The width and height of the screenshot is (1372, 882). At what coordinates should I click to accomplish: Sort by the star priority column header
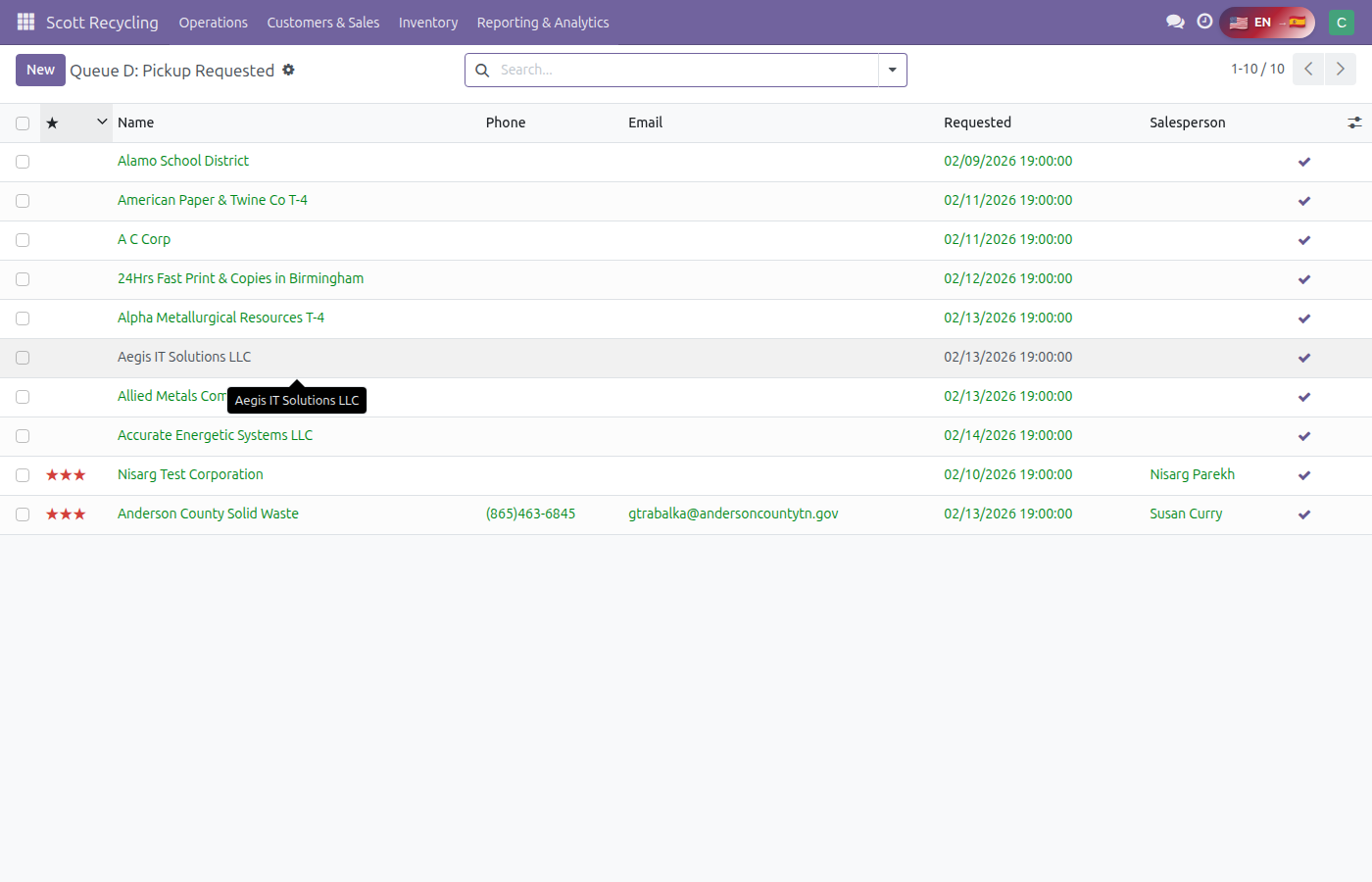pos(53,122)
